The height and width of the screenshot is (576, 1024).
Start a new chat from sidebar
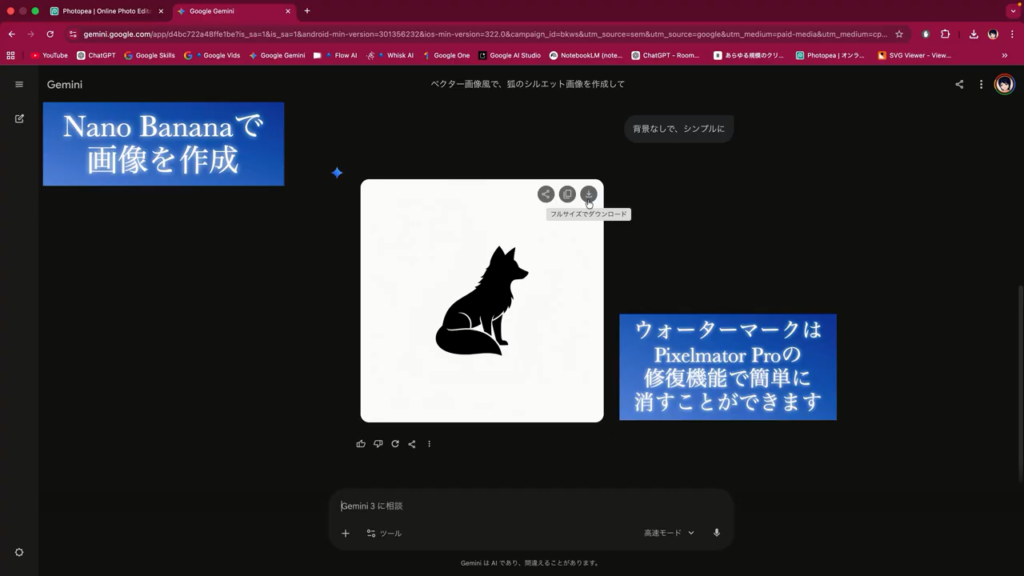19,119
